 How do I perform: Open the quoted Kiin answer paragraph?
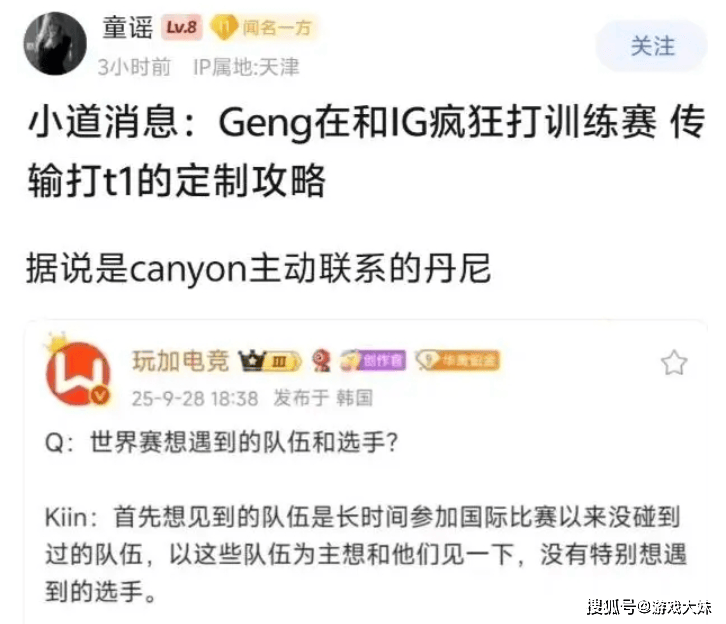tap(365, 554)
